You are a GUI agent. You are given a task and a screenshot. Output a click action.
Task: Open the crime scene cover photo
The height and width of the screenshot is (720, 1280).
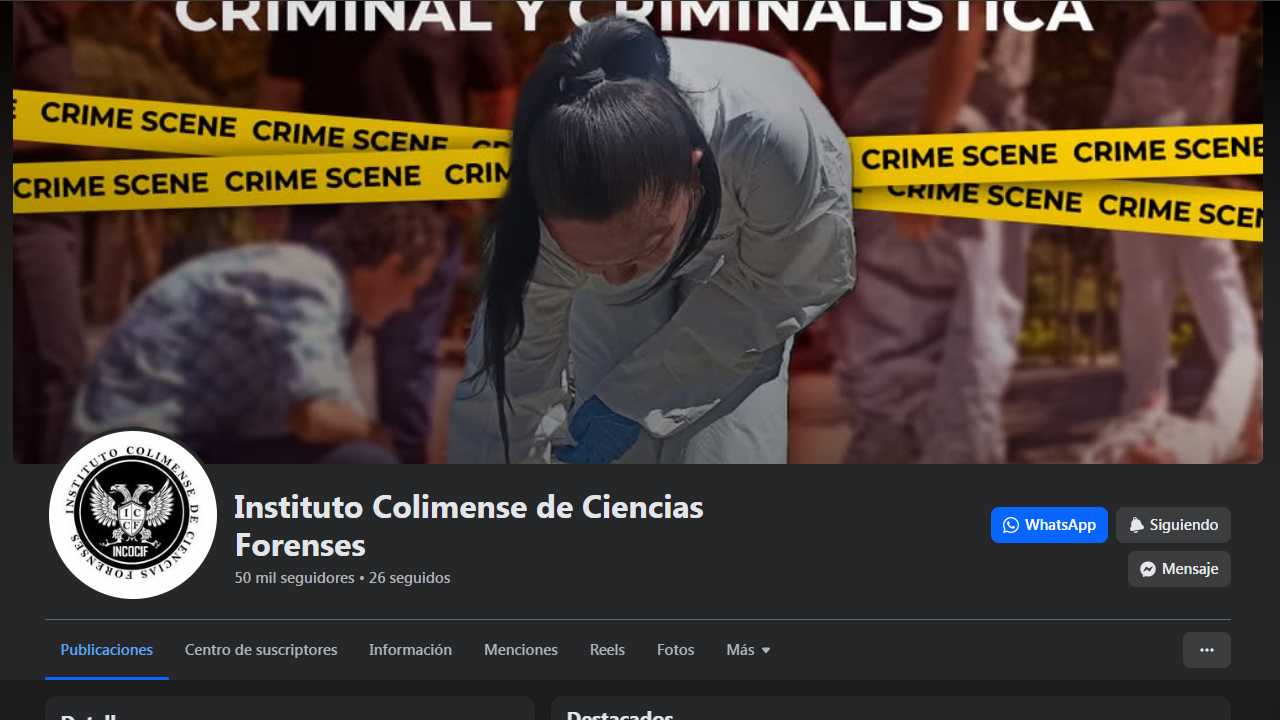(638, 232)
